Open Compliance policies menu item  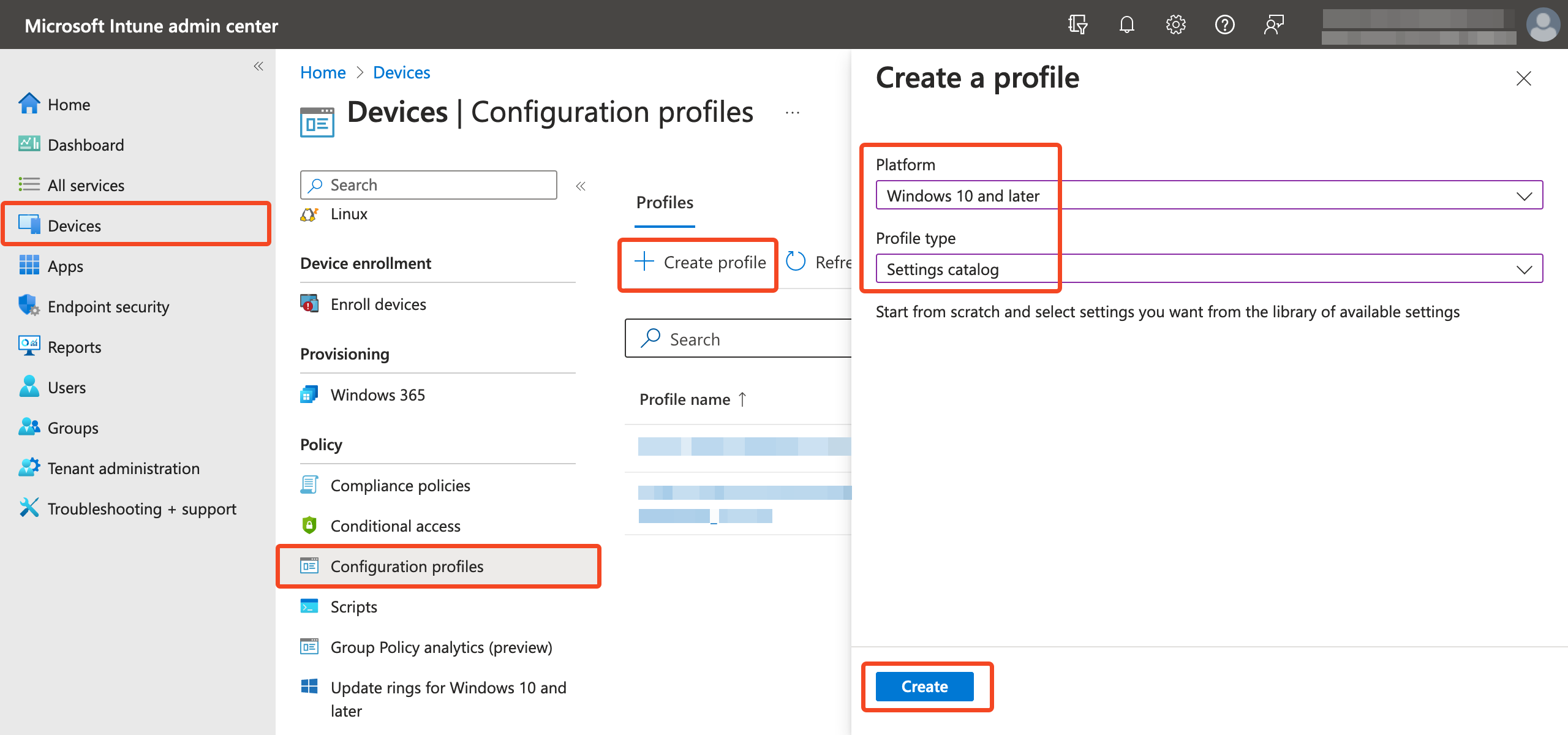(400, 485)
